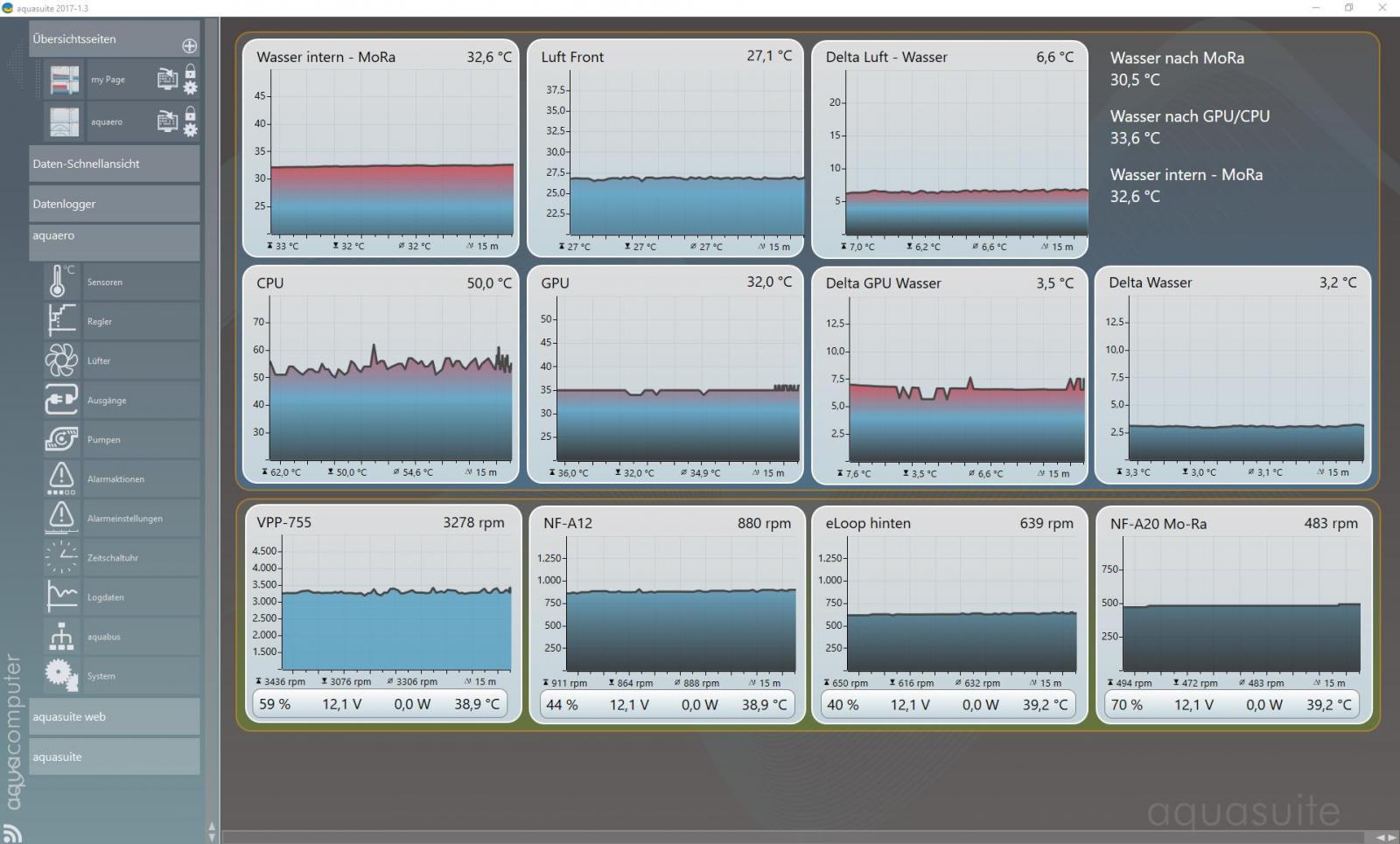Image resolution: width=1400 pixels, height=844 pixels.
Task: Click the 70 % power value of NF-A20 Mo-Ra
Action: tap(1126, 704)
